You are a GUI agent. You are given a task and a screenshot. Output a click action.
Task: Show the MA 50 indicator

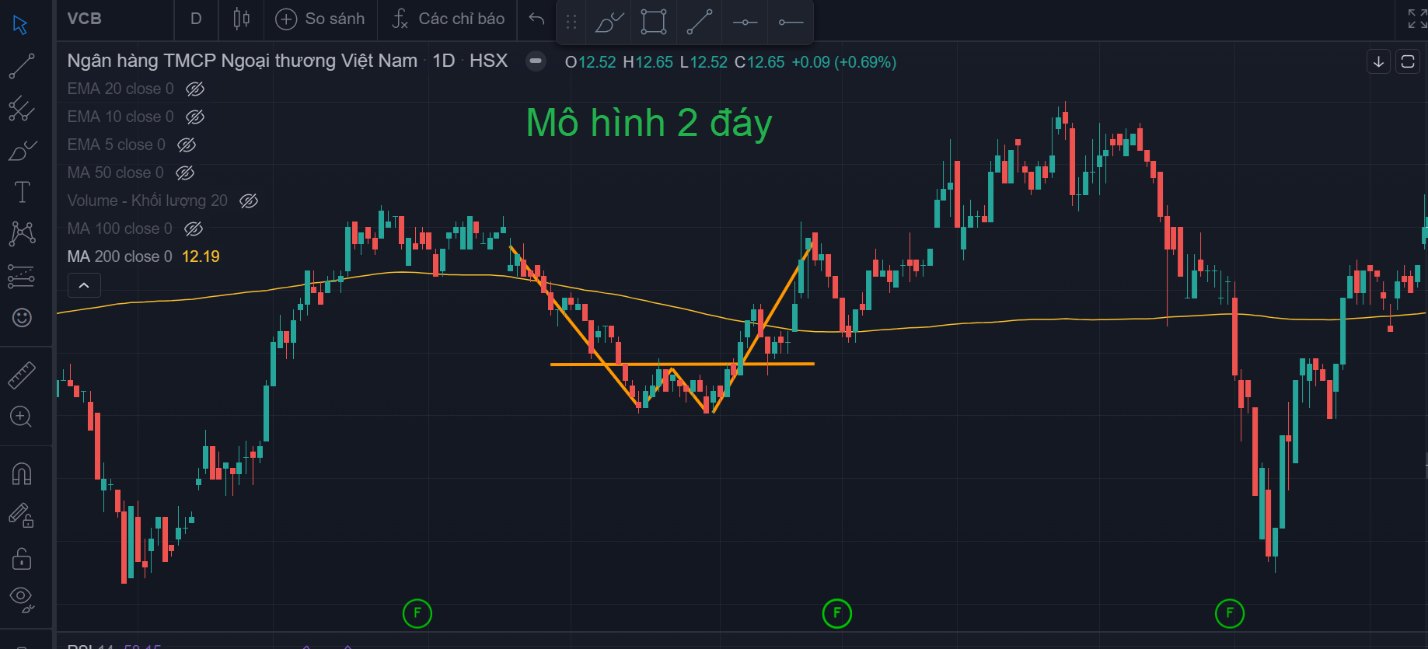[x=186, y=173]
